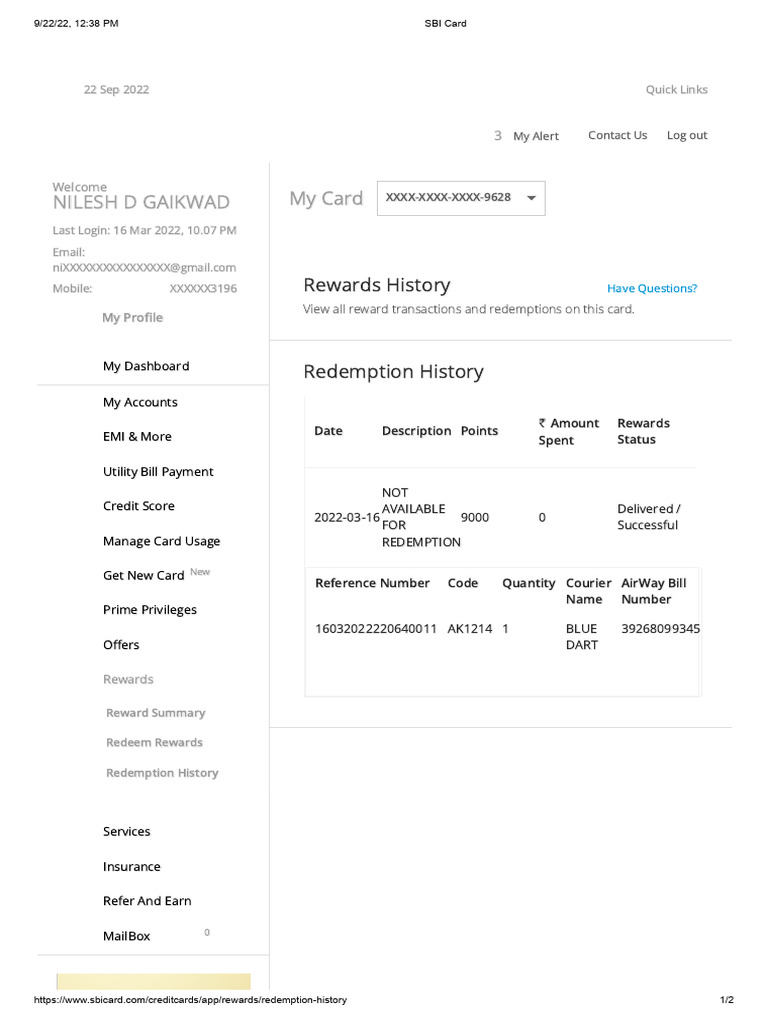Open Refer And Earn
The image size is (768, 1024).
[x=147, y=901]
